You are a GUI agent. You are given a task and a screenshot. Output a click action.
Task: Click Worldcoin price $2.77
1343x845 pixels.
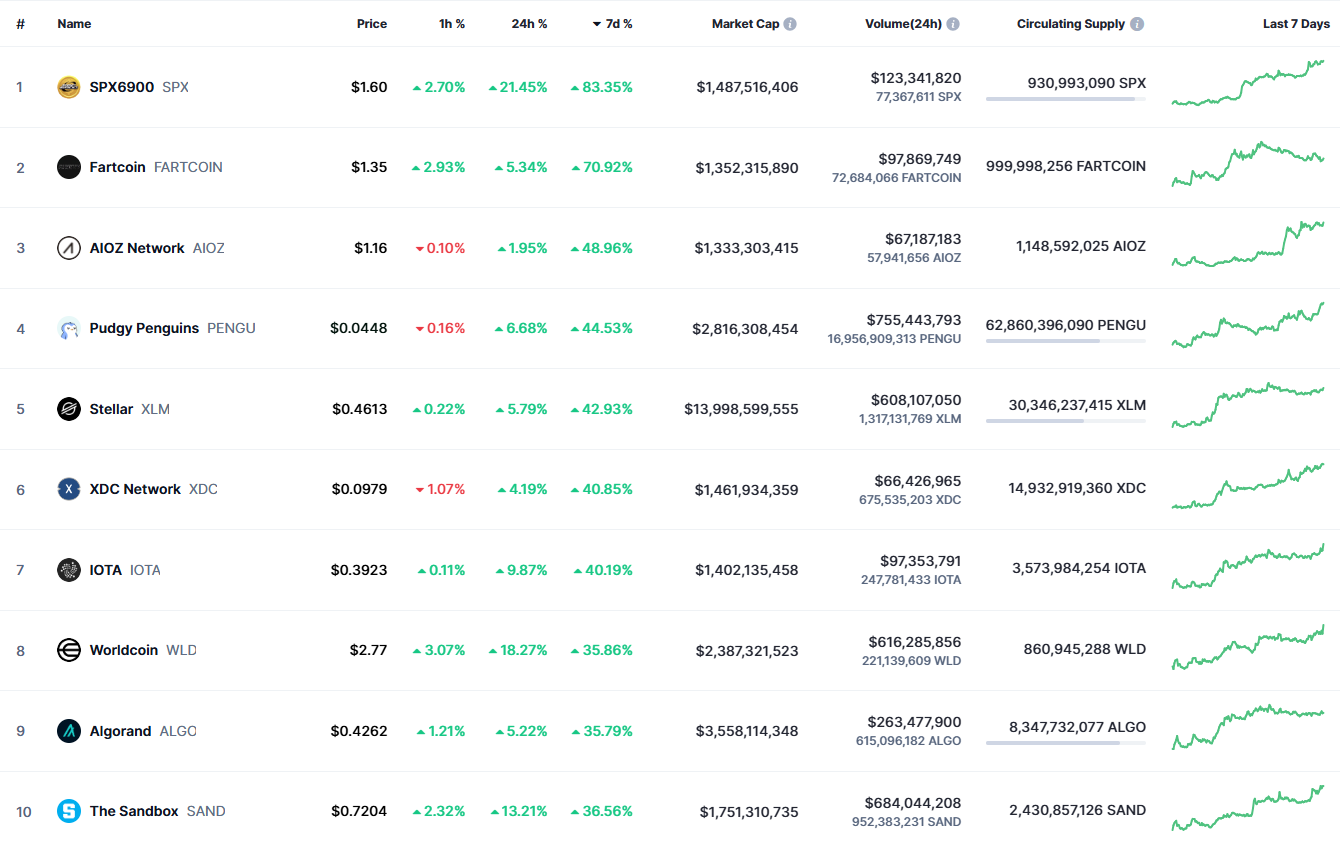[368, 650]
